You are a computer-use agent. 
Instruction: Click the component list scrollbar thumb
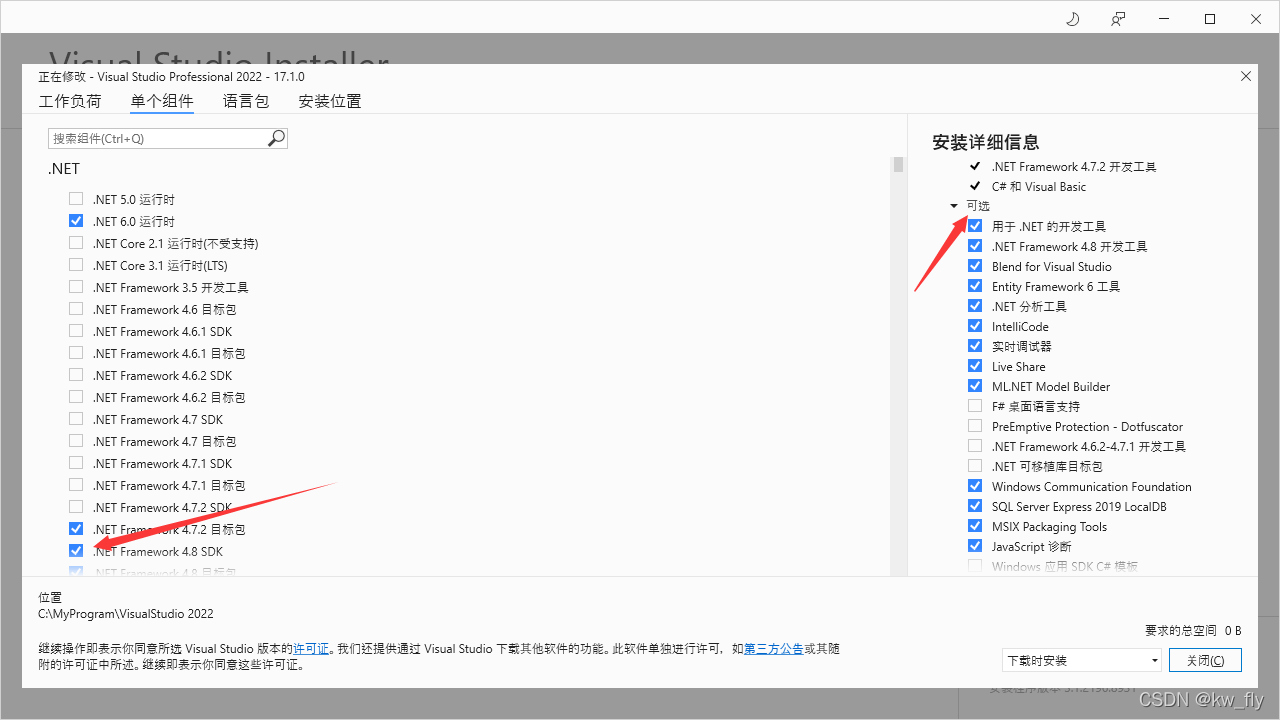(x=898, y=165)
